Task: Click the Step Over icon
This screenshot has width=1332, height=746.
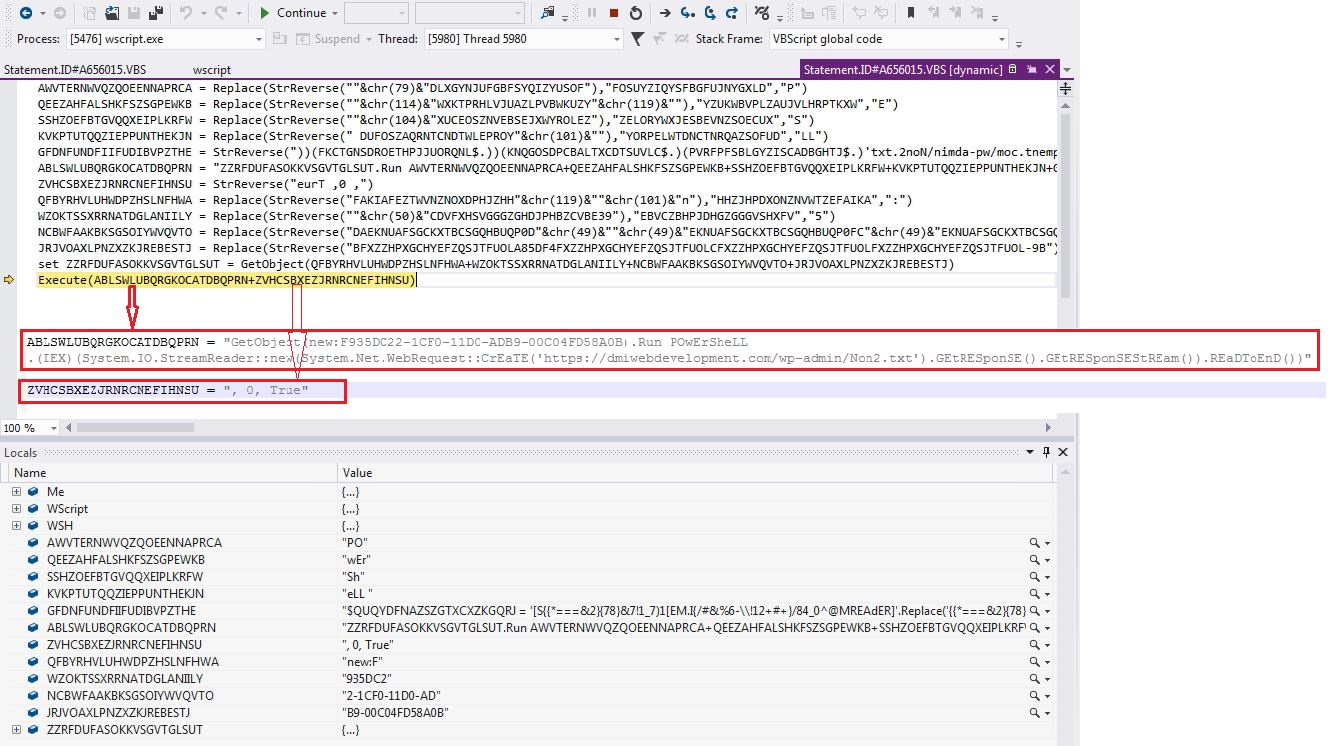Action: point(710,13)
